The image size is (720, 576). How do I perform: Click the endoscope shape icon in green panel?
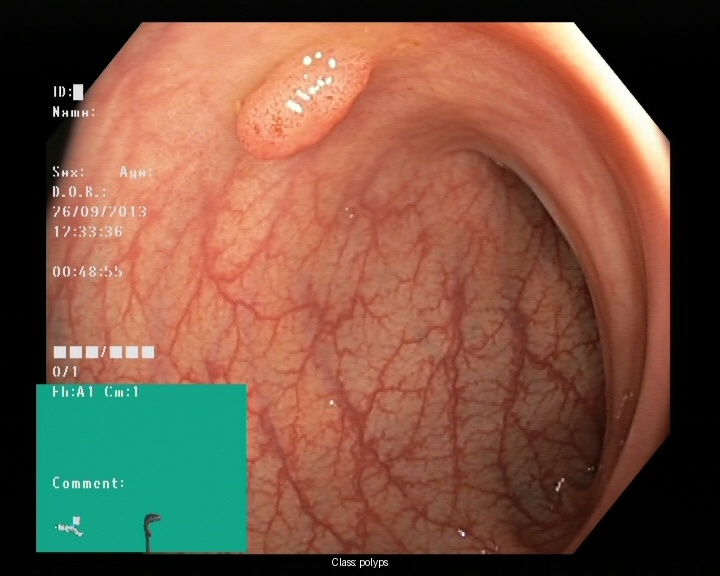152,532
